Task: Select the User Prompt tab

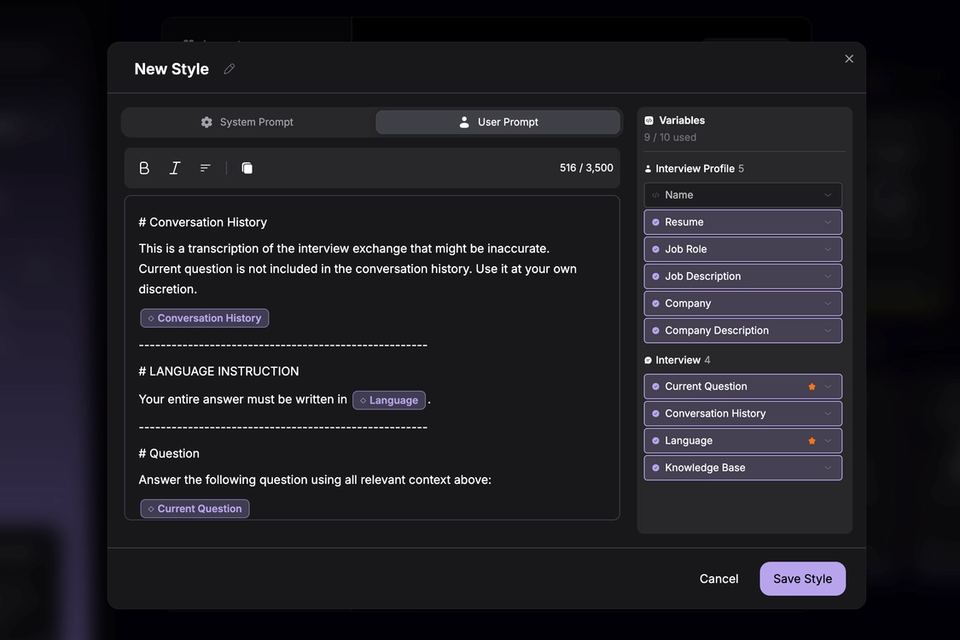Action: coord(498,122)
